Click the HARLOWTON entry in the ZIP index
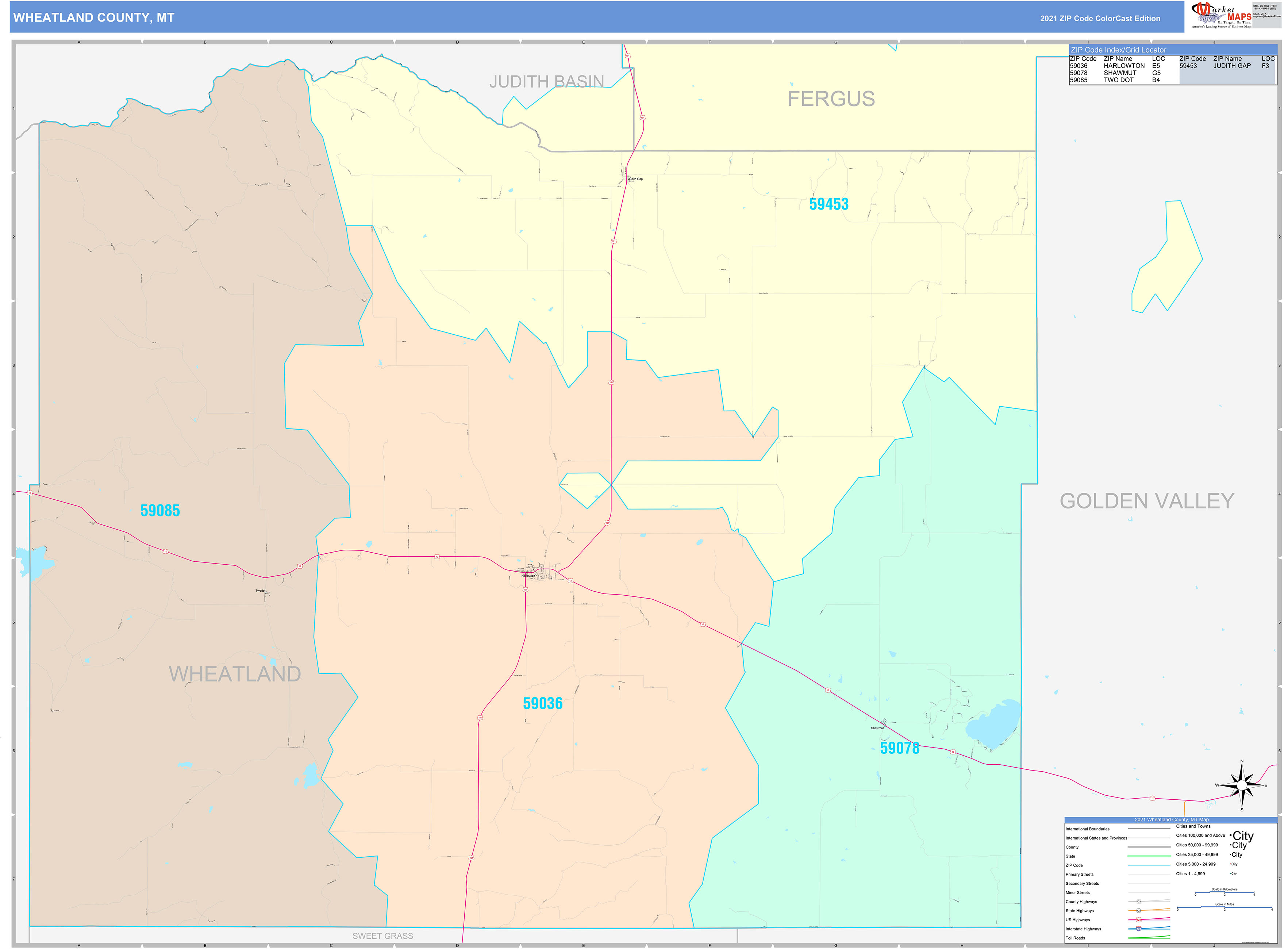This screenshot has height=949, width=1288. (1125, 65)
